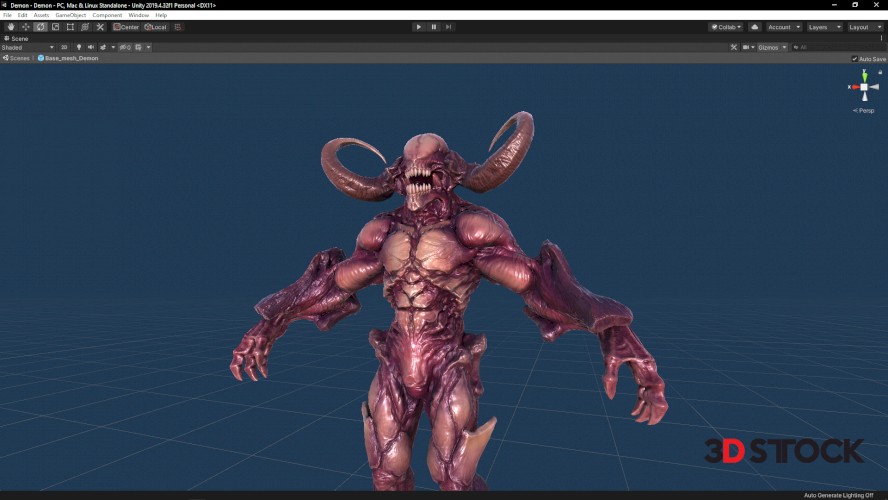Click the Pause button
The width and height of the screenshot is (888, 500).
click(434, 27)
